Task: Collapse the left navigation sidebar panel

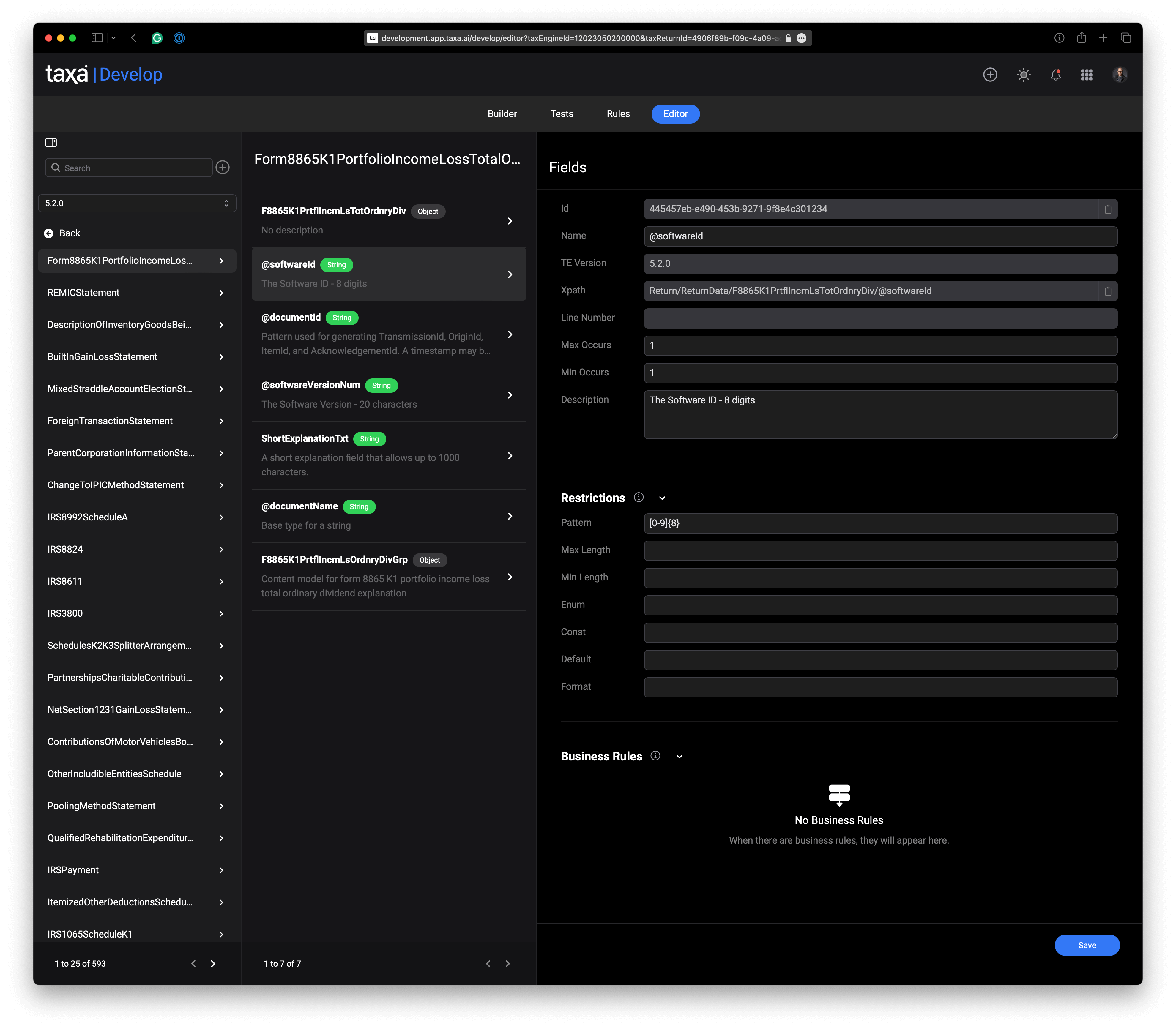Action: tap(52, 142)
